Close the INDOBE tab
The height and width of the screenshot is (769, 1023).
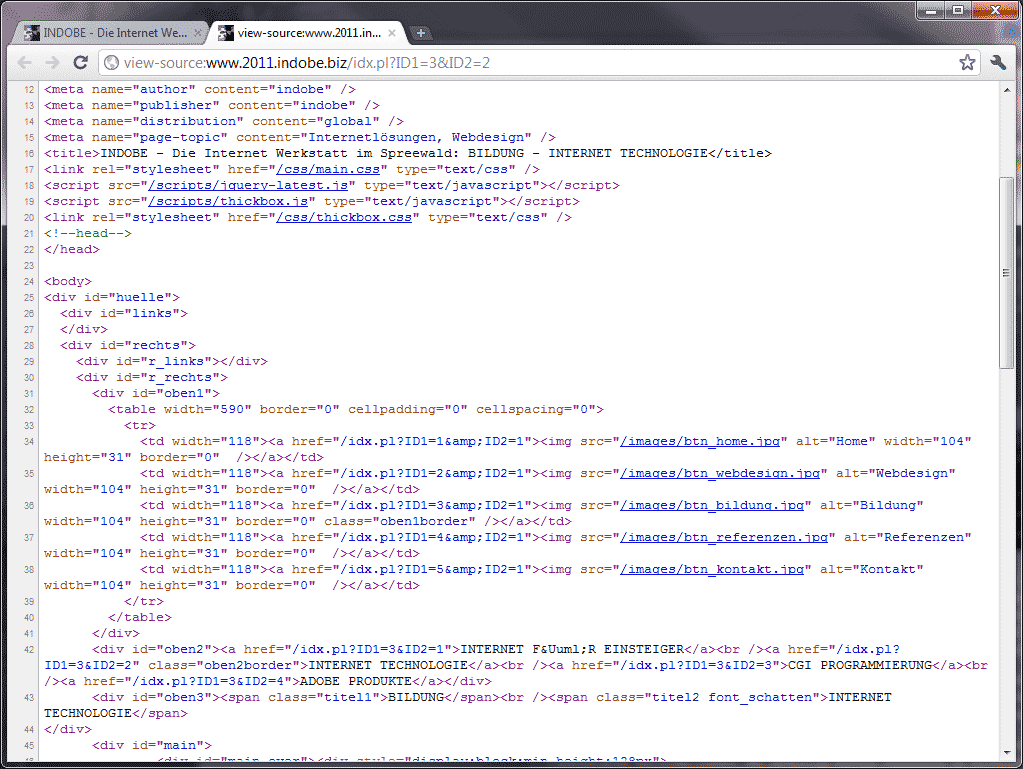click(198, 33)
